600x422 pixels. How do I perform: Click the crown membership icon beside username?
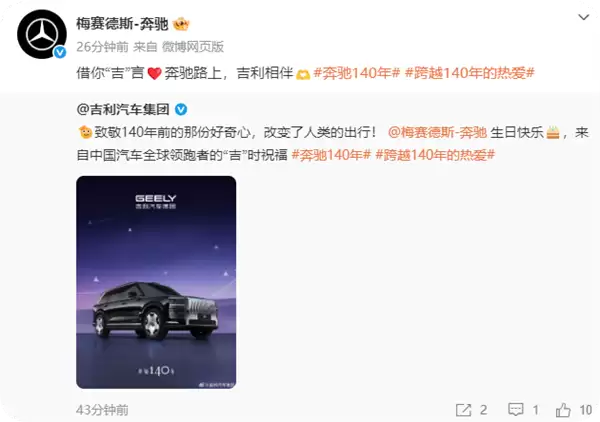pyautogui.click(x=181, y=24)
